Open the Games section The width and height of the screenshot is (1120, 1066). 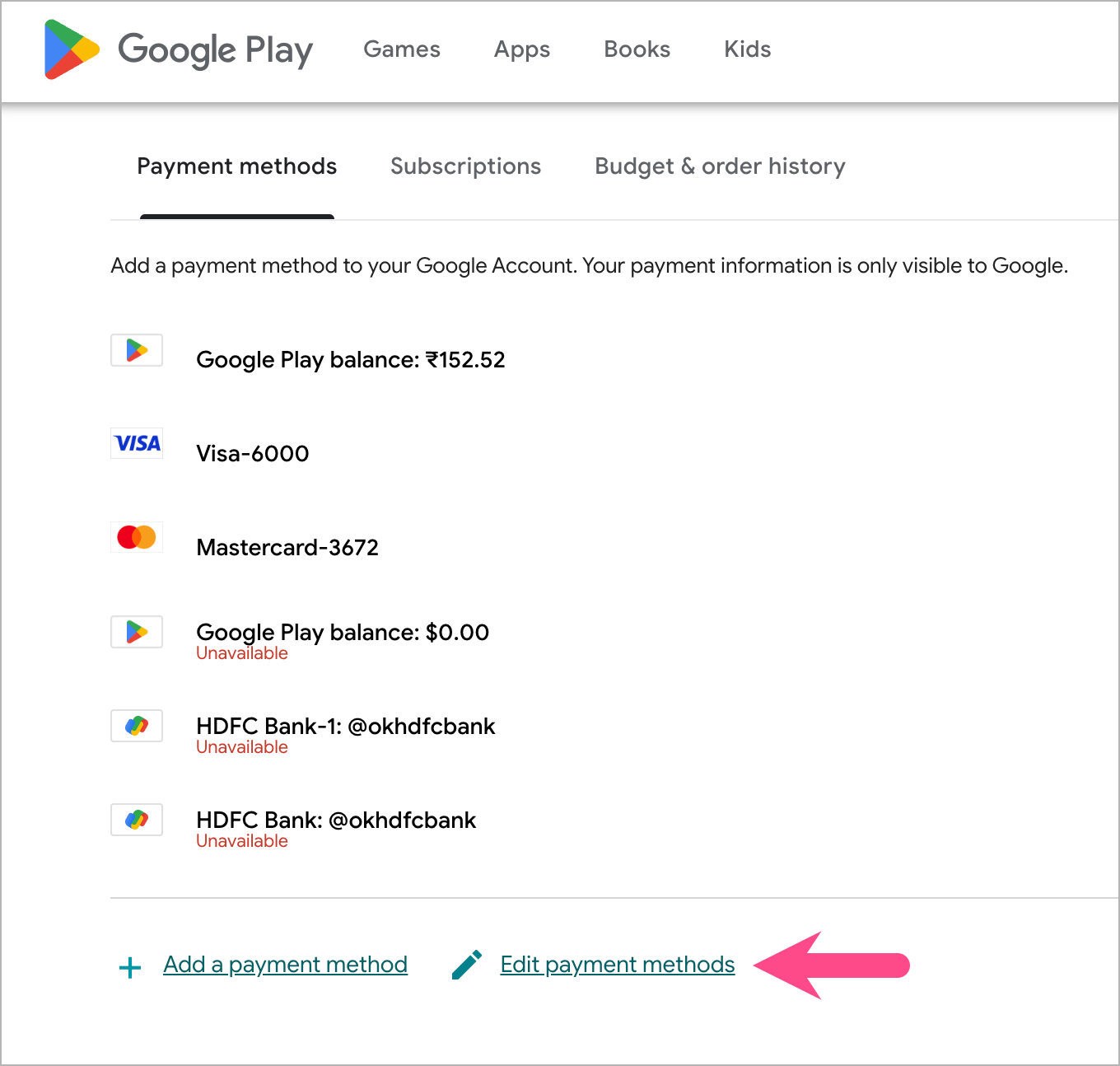[402, 49]
